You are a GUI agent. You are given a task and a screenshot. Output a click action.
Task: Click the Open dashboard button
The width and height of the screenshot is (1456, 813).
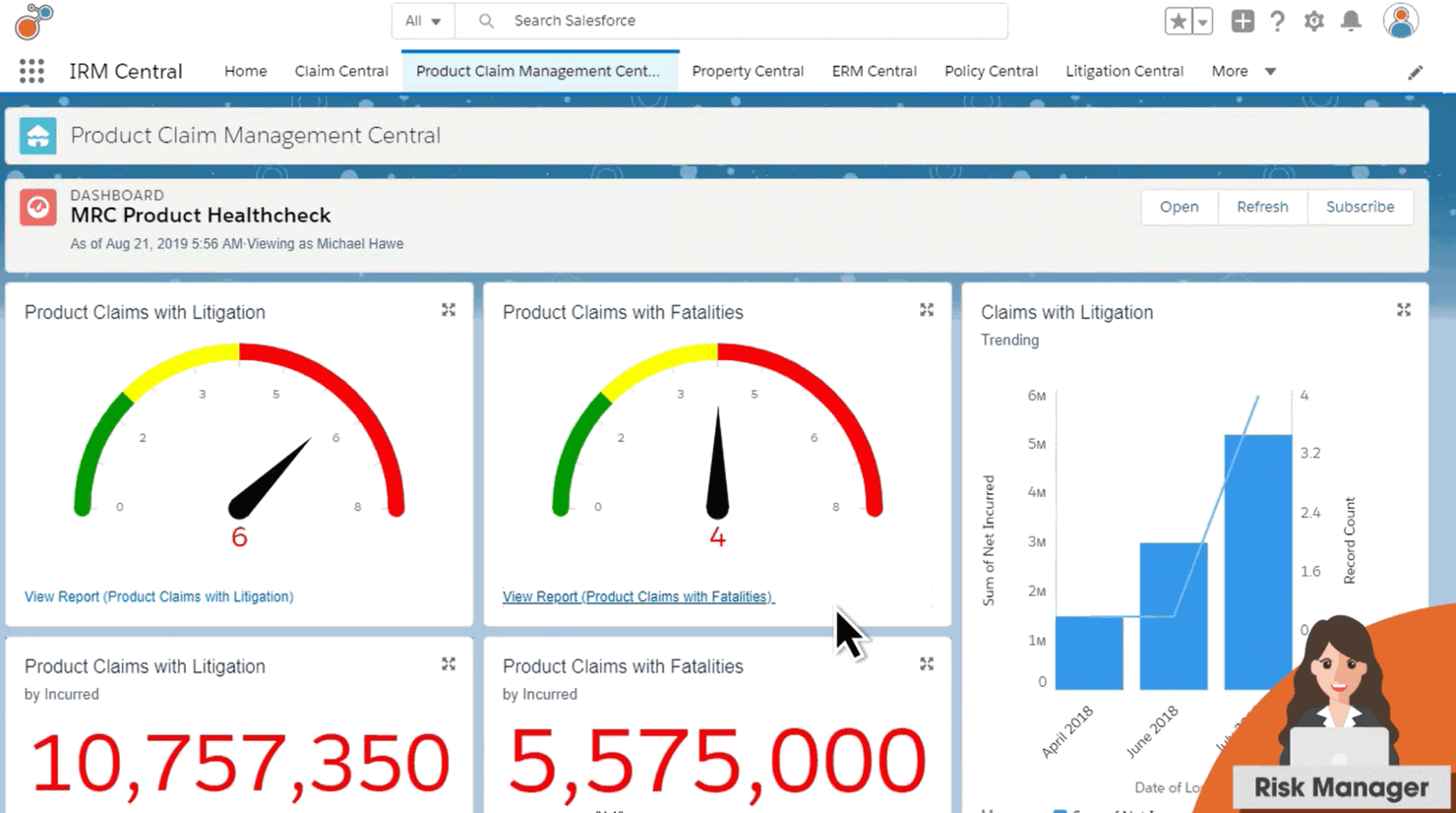(1179, 207)
